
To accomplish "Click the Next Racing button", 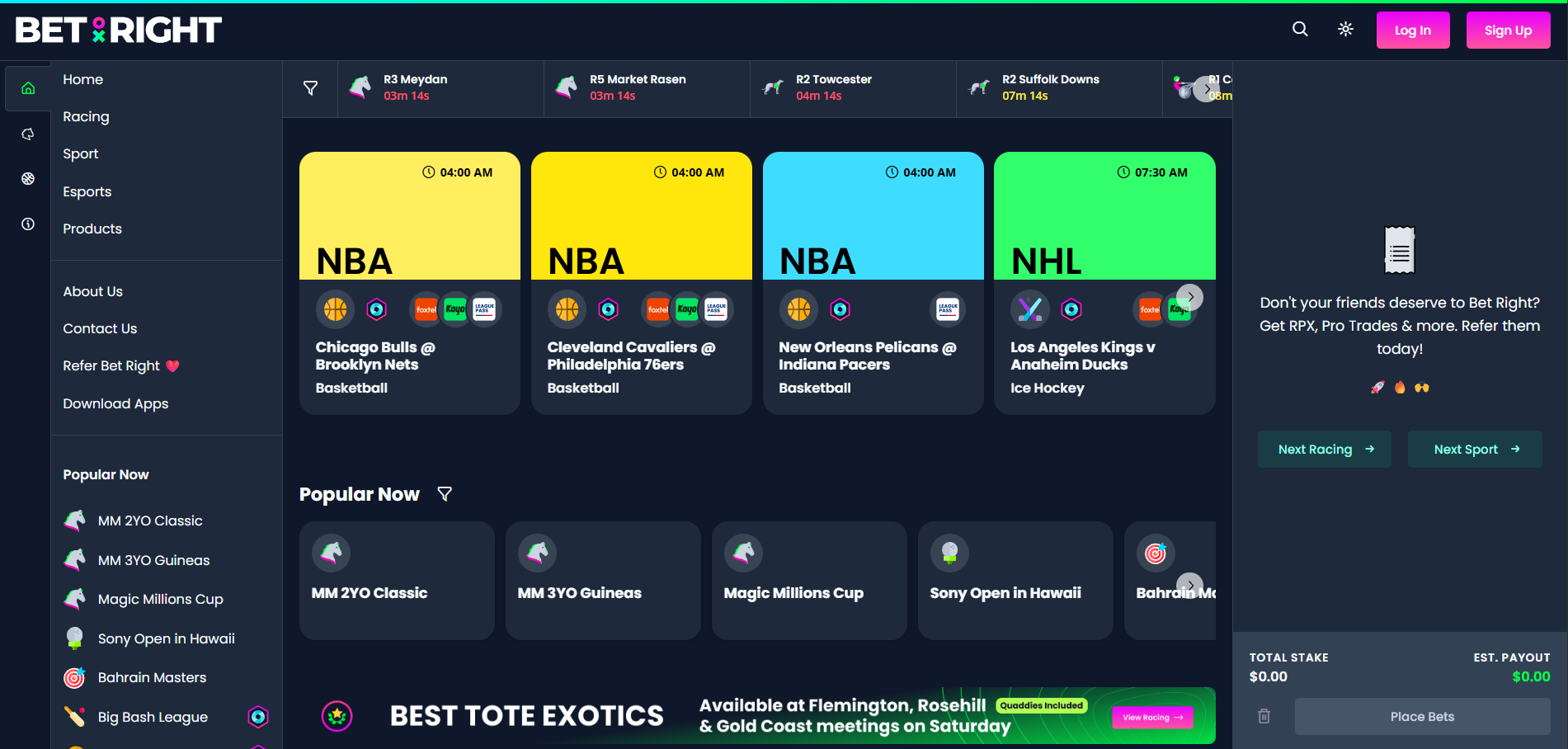I will click(1325, 450).
